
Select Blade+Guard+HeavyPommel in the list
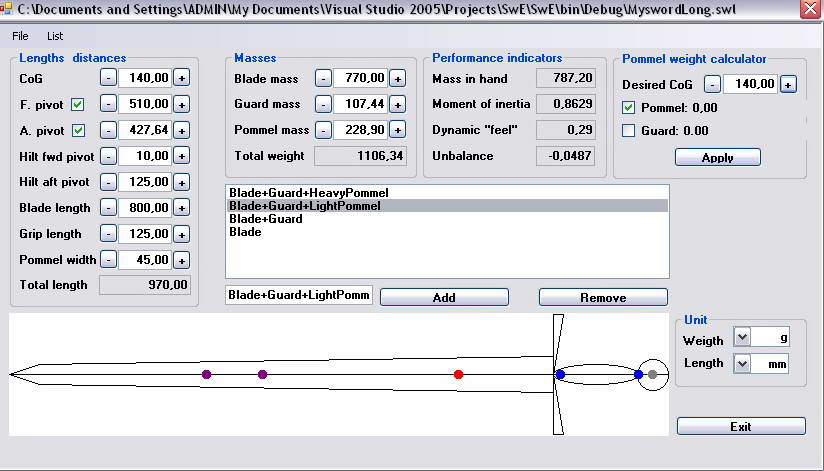pyautogui.click(x=308, y=192)
